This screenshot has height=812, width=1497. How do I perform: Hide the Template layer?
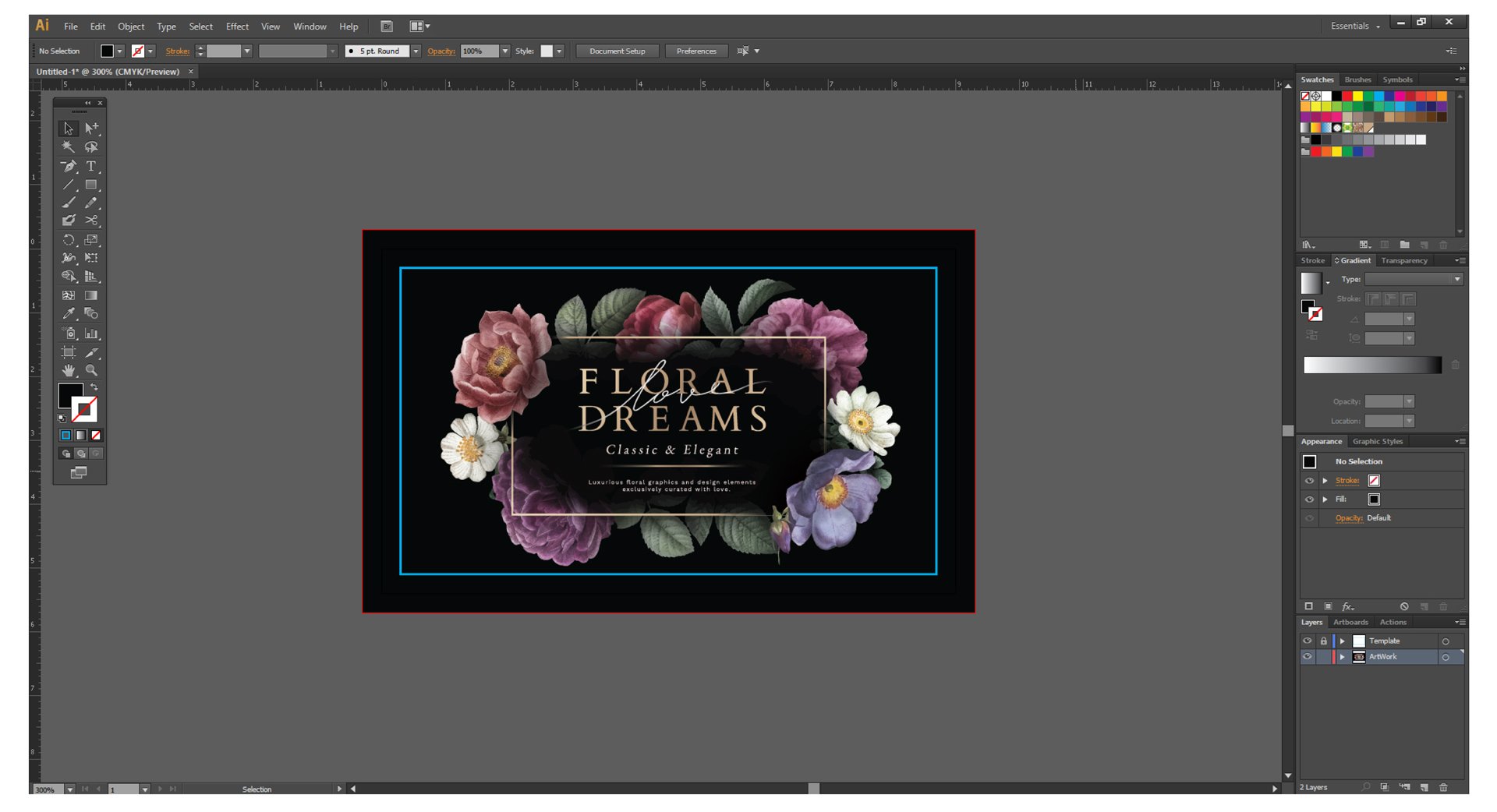[x=1308, y=641]
